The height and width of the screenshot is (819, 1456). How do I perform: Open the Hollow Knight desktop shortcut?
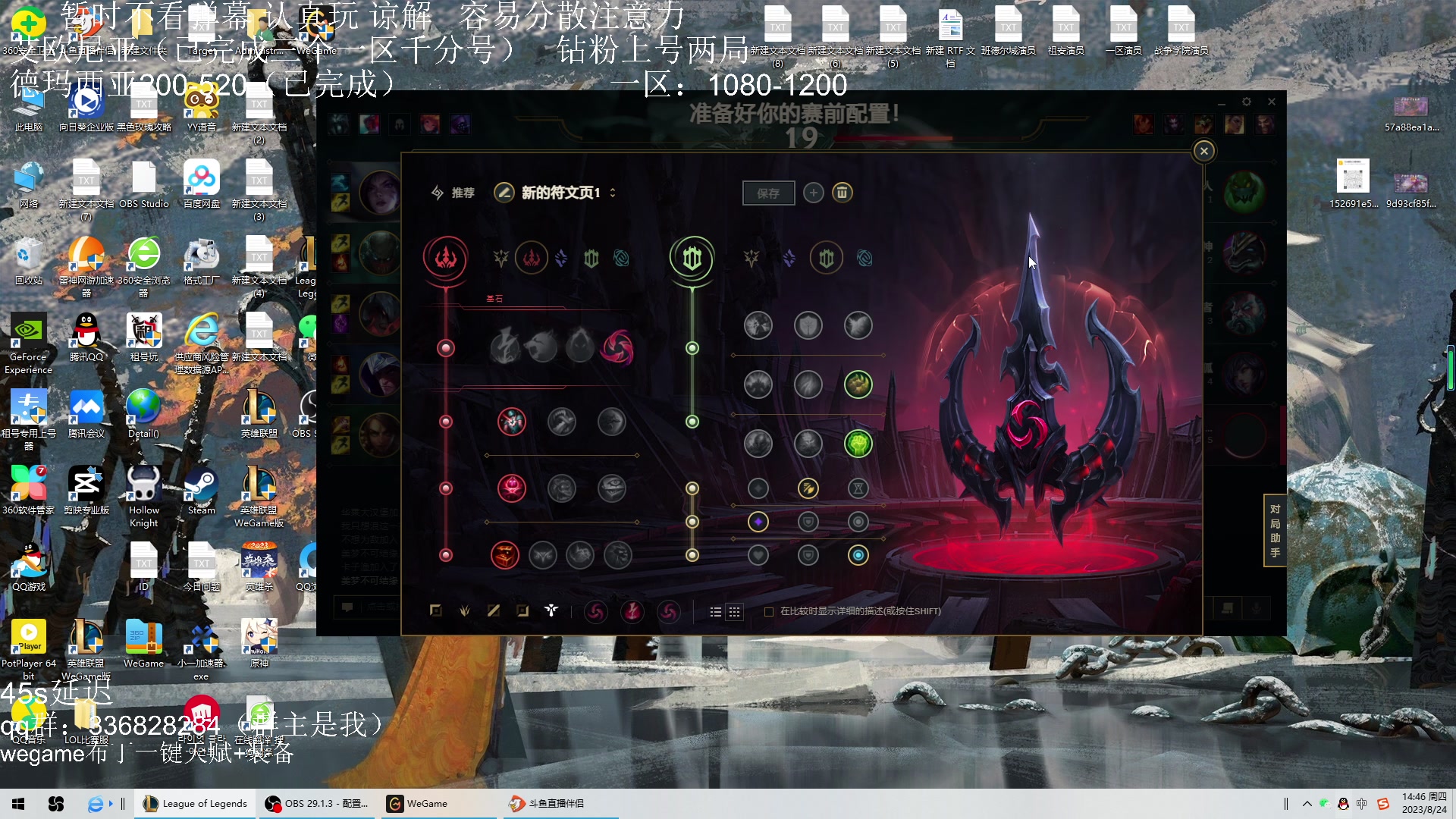(144, 497)
